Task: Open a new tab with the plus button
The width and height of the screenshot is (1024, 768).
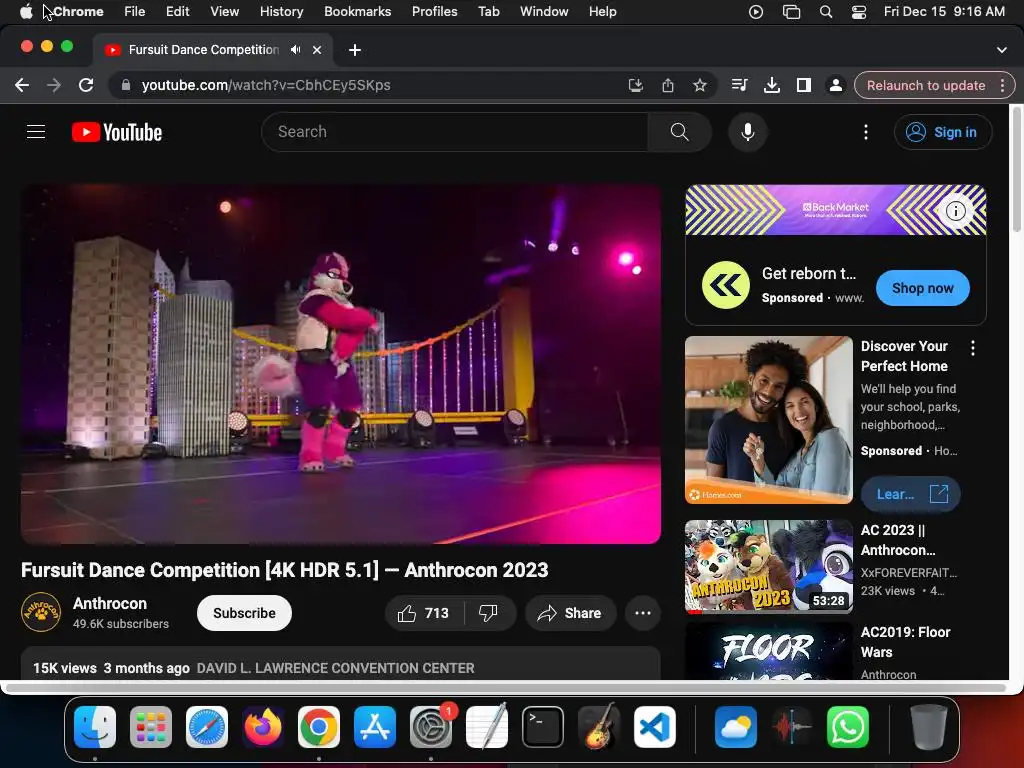Action: [355, 50]
